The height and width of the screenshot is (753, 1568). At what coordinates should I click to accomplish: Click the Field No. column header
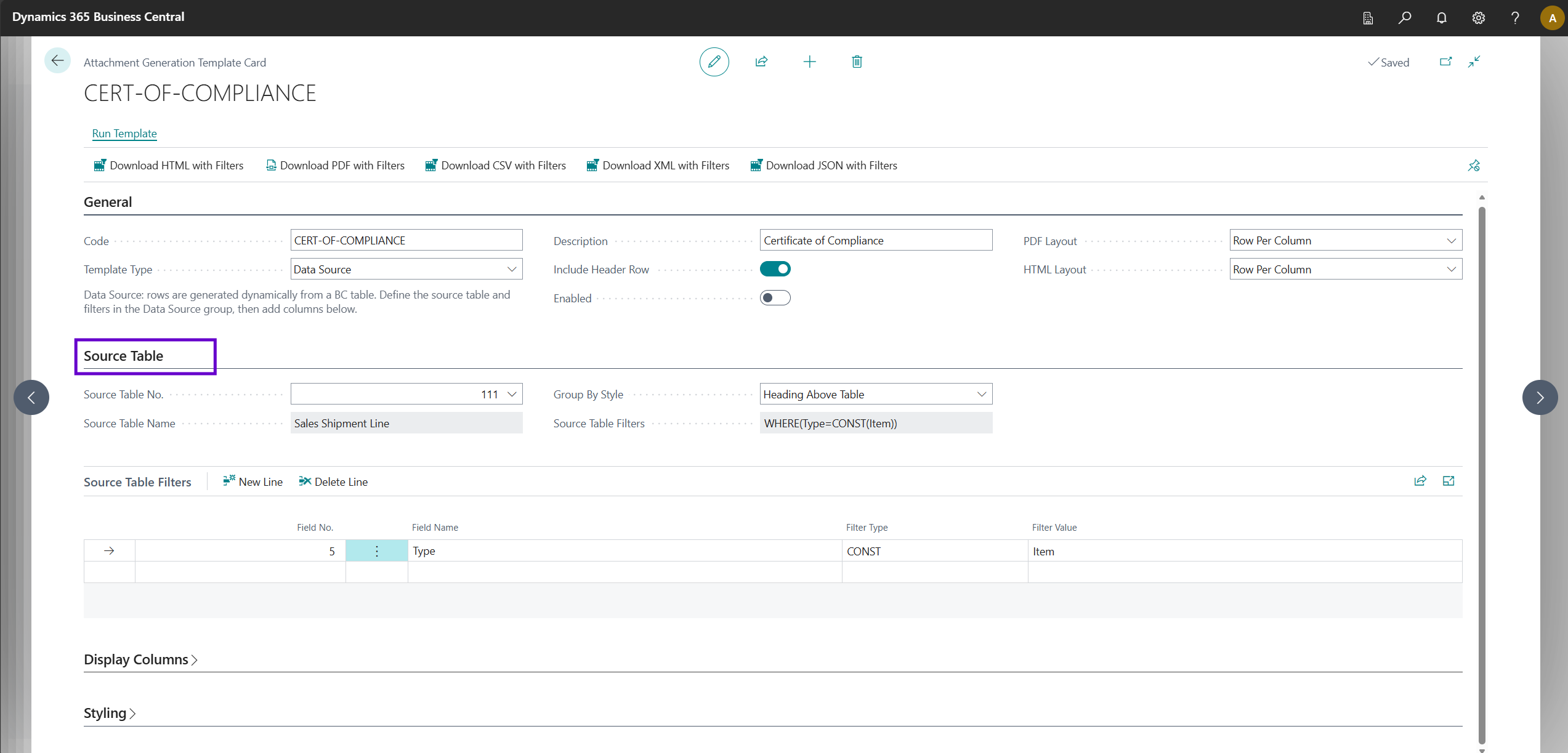point(315,528)
